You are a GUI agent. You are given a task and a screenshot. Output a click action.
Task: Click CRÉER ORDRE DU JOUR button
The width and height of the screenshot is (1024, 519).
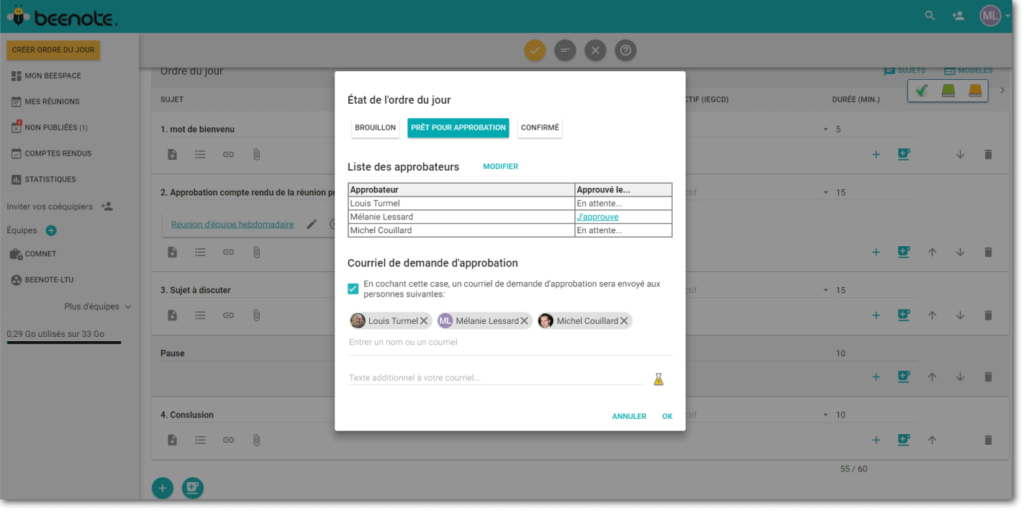click(x=53, y=50)
